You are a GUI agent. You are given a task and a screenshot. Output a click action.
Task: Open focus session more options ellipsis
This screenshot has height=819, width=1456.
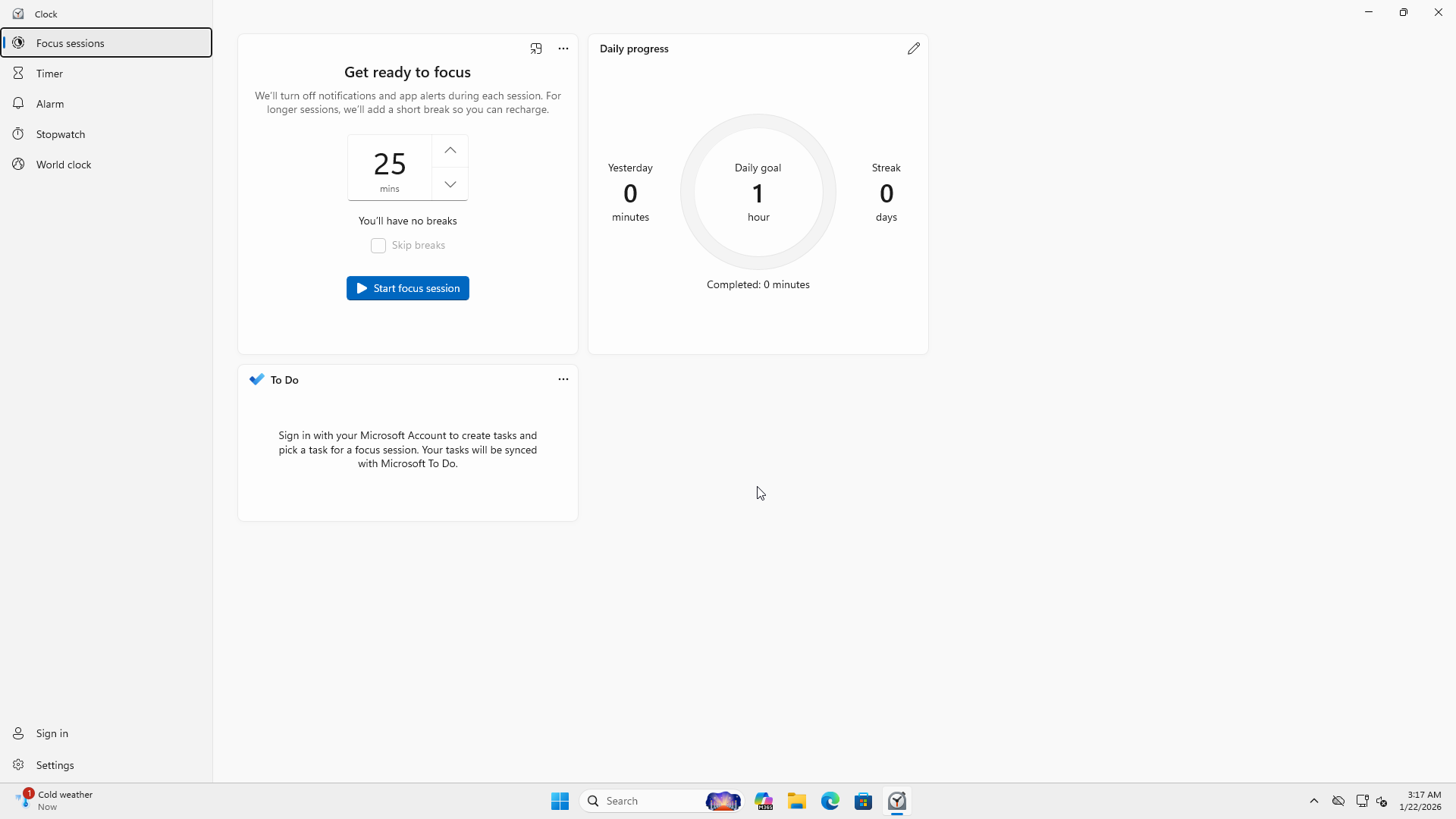click(563, 49)
